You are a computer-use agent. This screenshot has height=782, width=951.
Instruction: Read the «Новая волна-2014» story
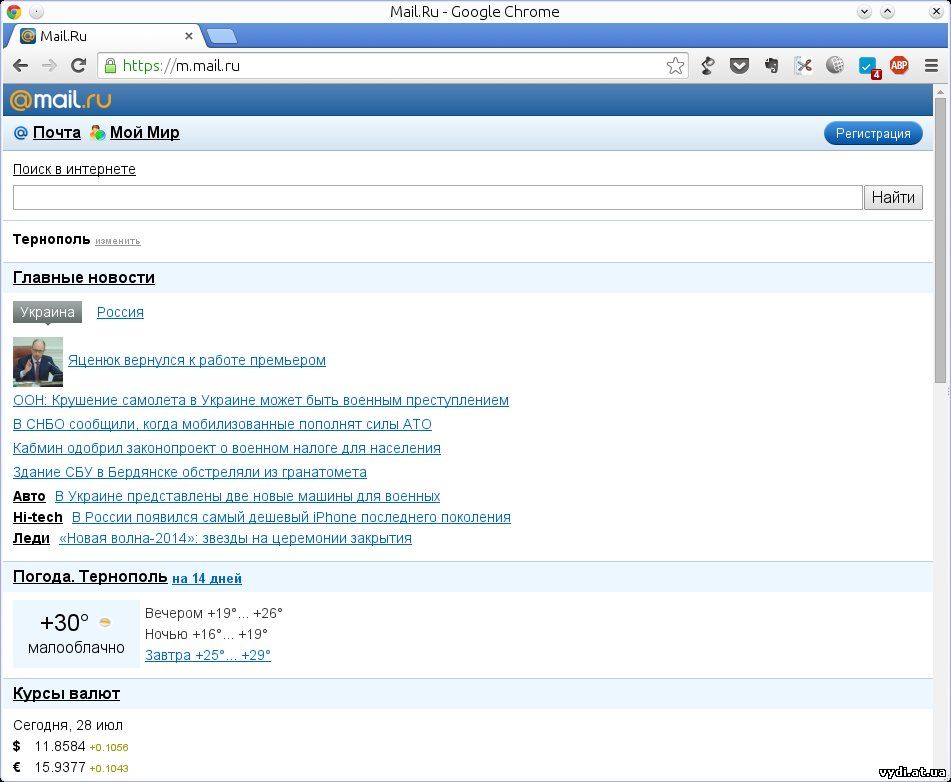pyautogui.click(x=235, y=538)
